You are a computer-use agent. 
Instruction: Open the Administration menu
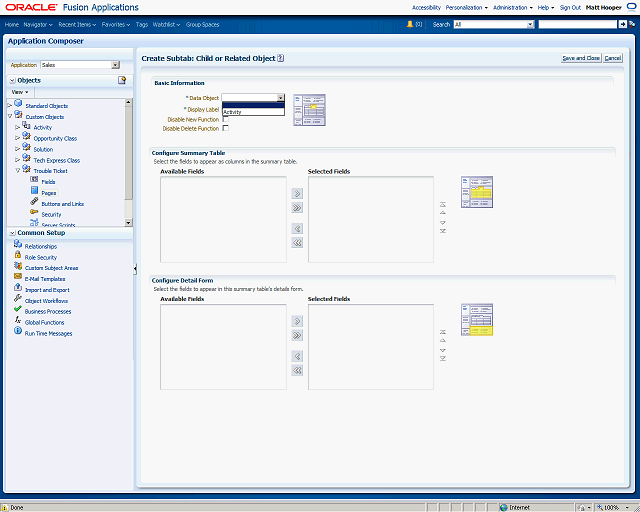[x=513, y=7]
